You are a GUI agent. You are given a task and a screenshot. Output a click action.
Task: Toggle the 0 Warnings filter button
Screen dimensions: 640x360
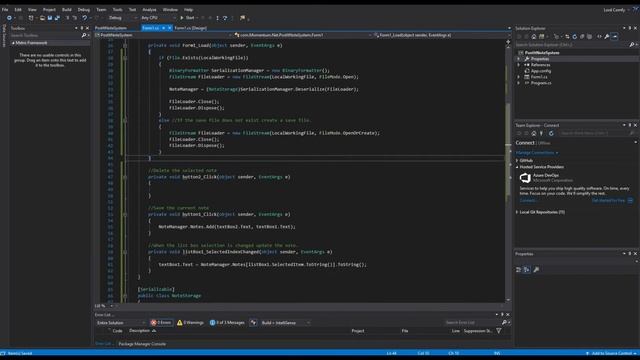(190, 322)
